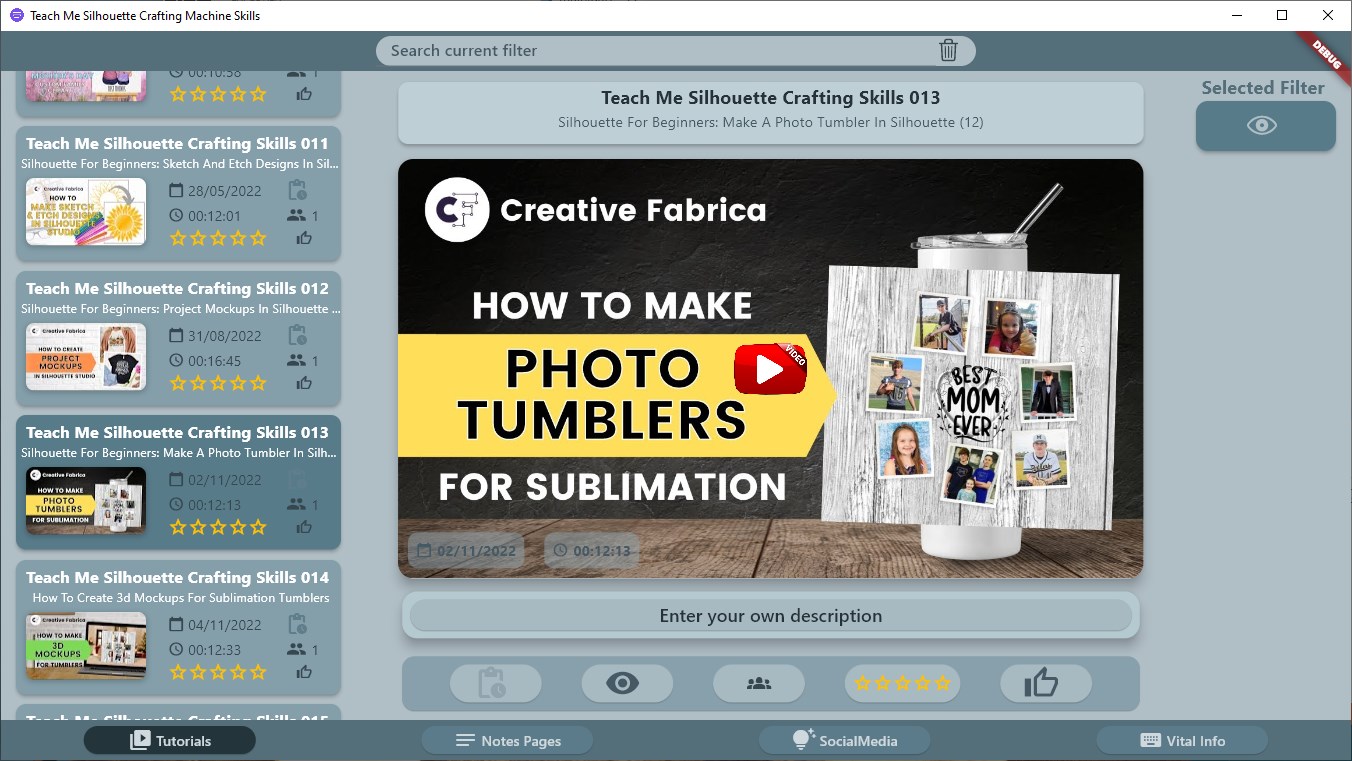Open Crafting Skills 014 3D Mockups thumbnail
This screenshot has width=1352, height=761.
[86, 646]
